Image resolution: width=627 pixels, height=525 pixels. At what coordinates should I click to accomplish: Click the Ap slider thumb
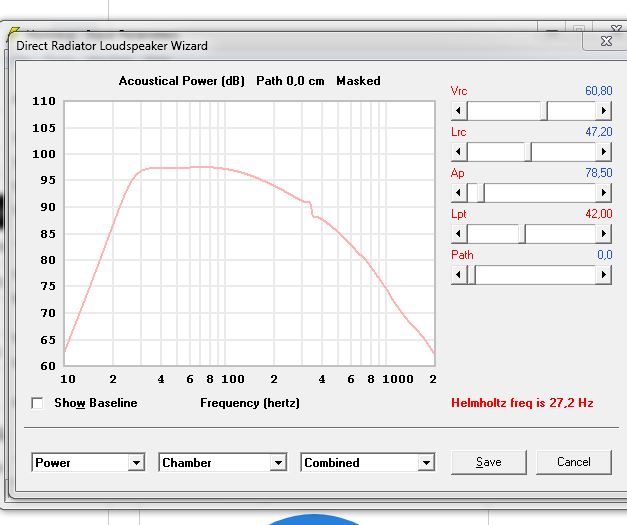[x=481, y=193]
